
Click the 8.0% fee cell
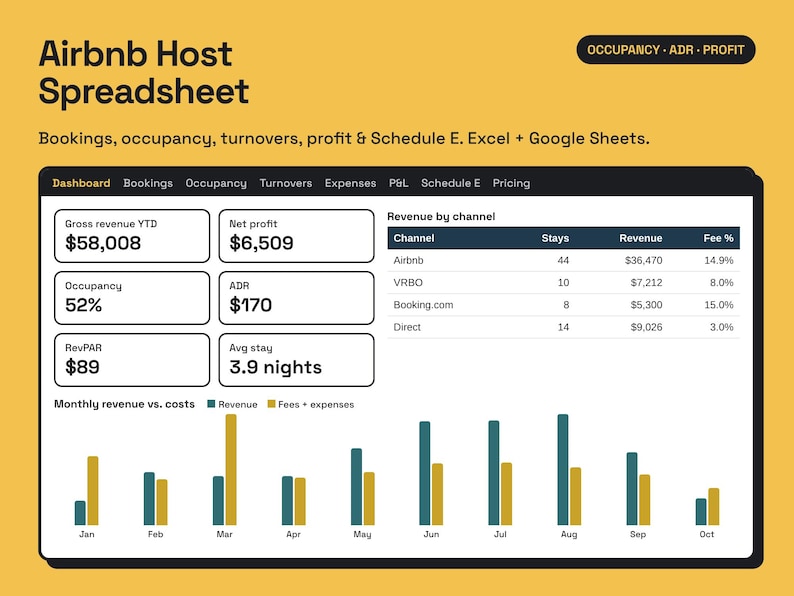[x=722, y=283]
